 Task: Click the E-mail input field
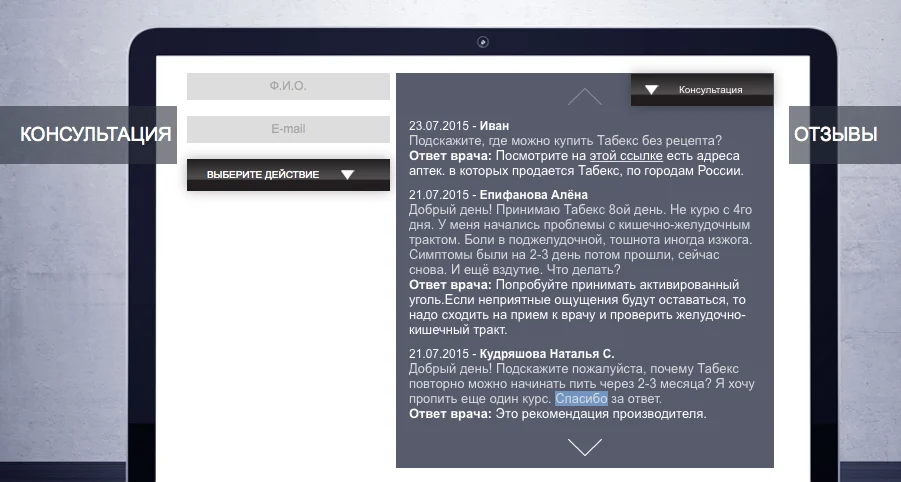point(288,129)
